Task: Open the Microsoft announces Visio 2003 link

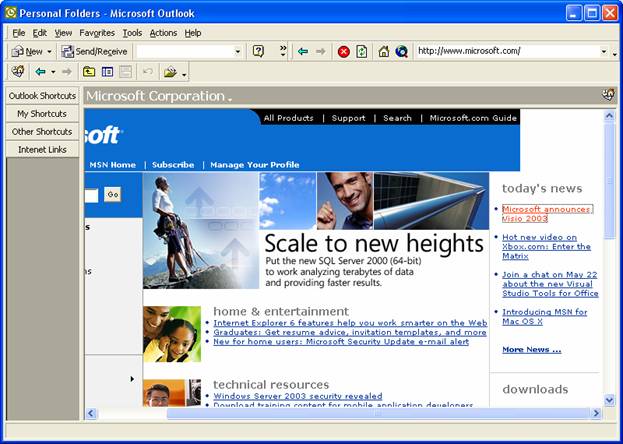Action: pos(547,214)
